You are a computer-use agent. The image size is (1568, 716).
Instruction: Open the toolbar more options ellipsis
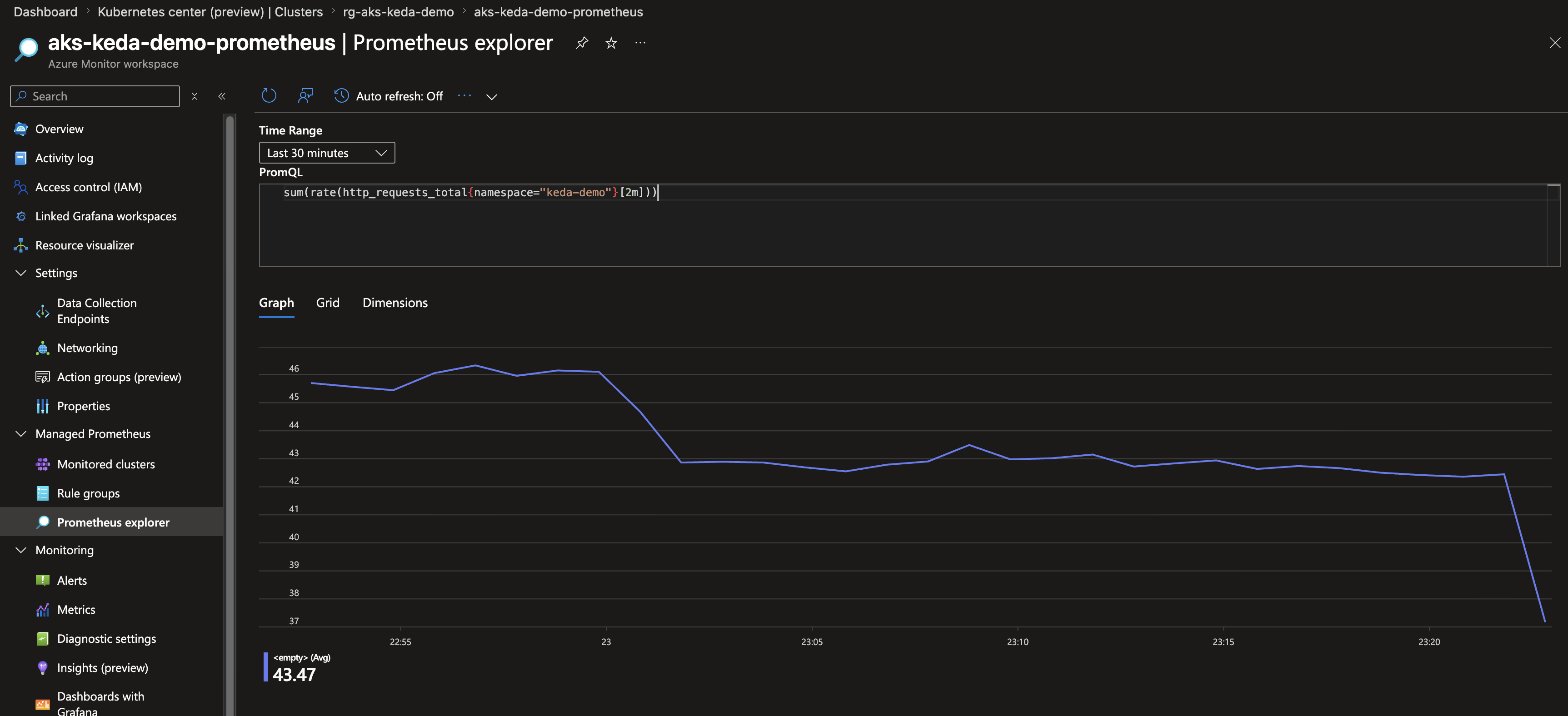(x=464, y=95)
